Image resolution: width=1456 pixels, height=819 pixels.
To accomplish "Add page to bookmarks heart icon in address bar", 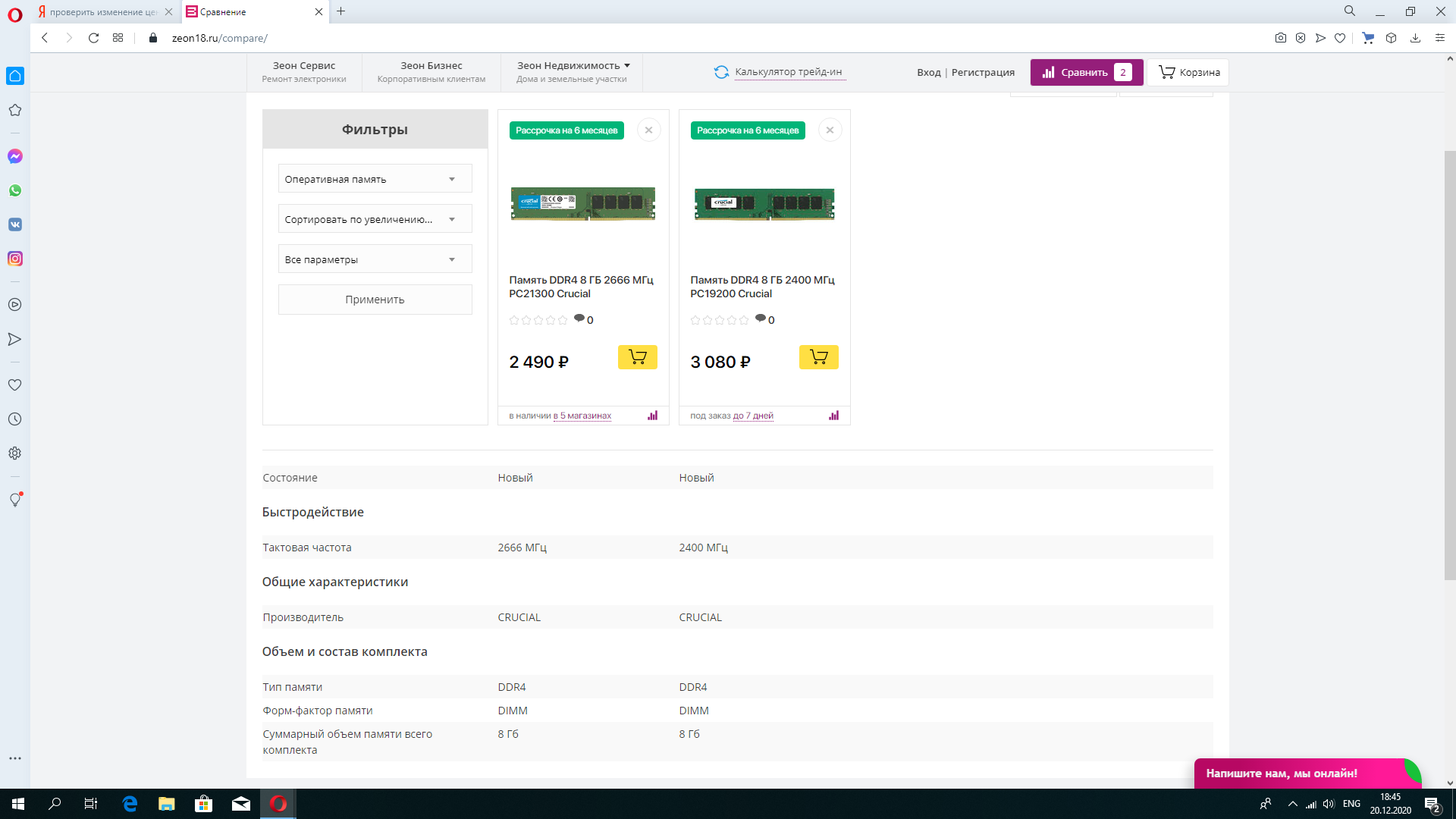I will click(1340, 38).
